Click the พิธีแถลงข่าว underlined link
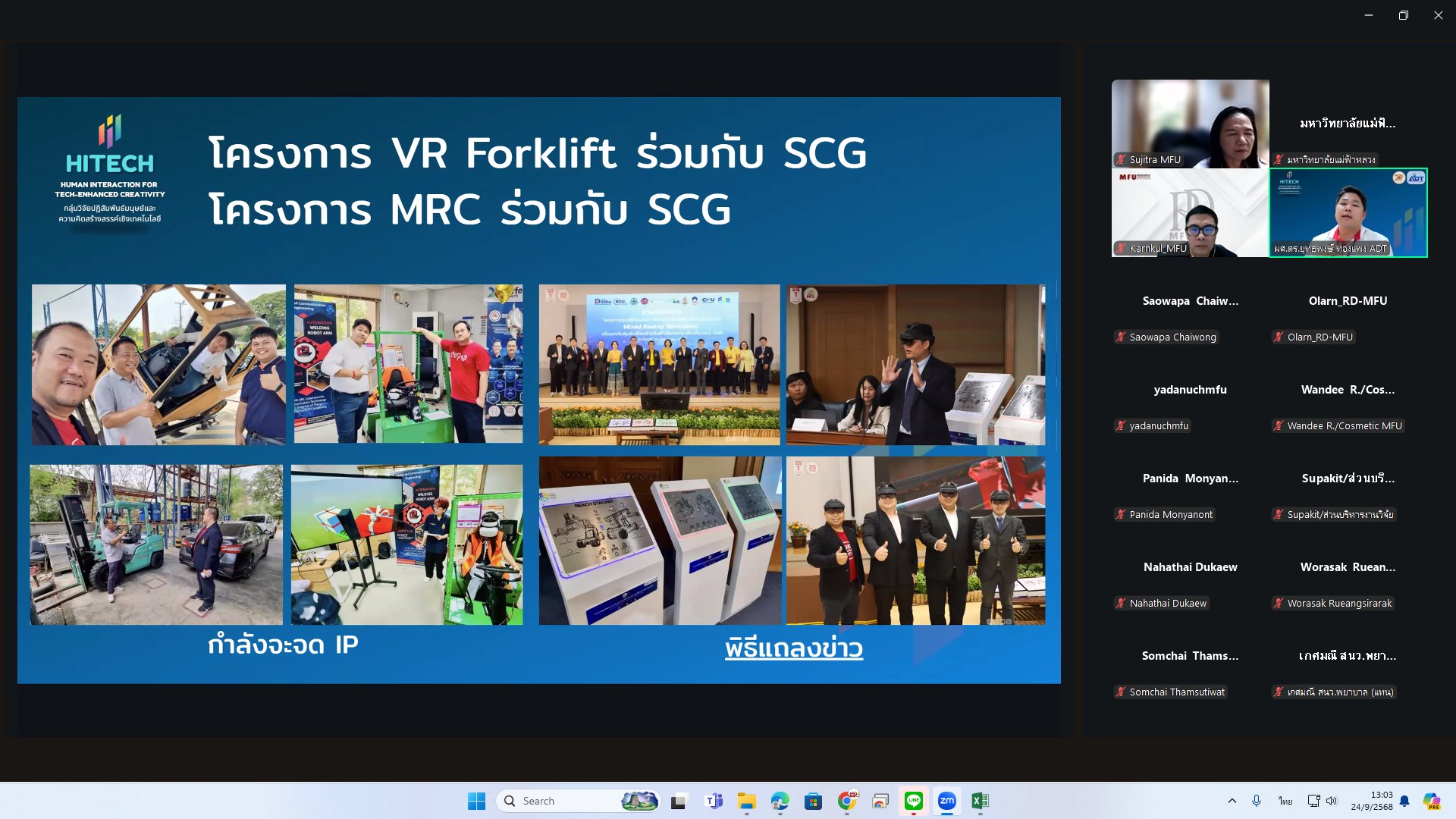 click(793, 648)
